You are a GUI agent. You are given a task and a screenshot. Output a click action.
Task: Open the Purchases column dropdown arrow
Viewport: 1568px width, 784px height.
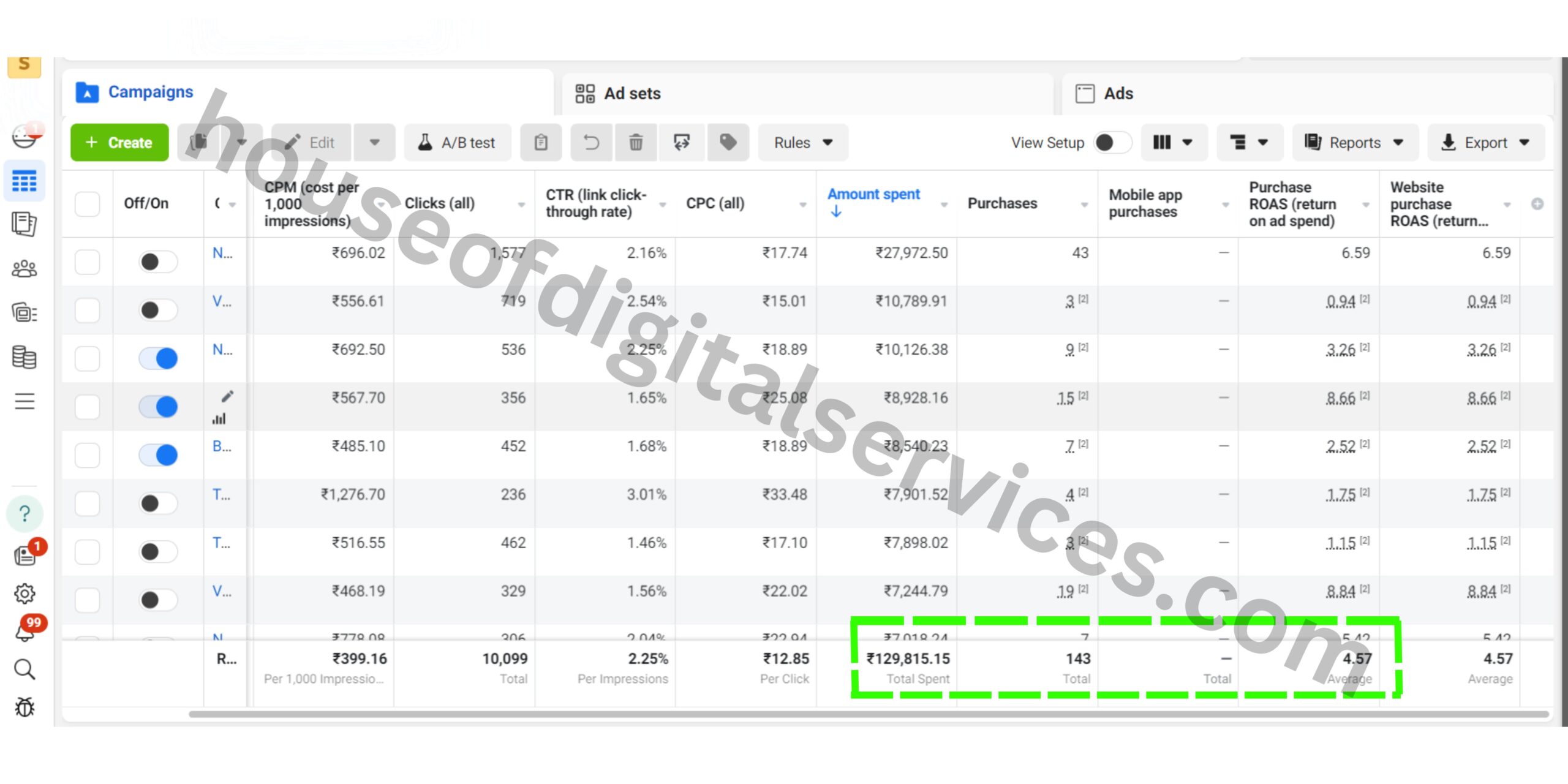1084,205
